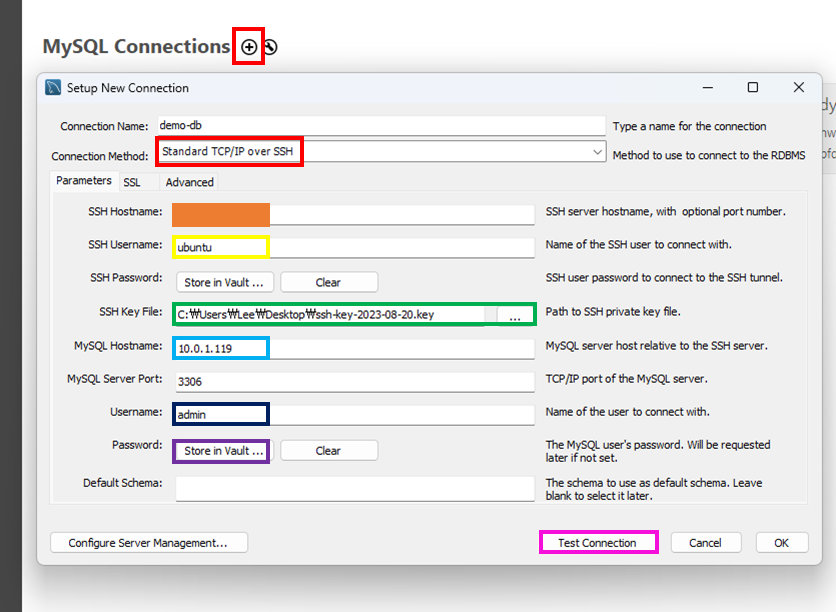The image size is (836, 612).
Task: Store MySQL password in vault
Action: coord(224,450)
